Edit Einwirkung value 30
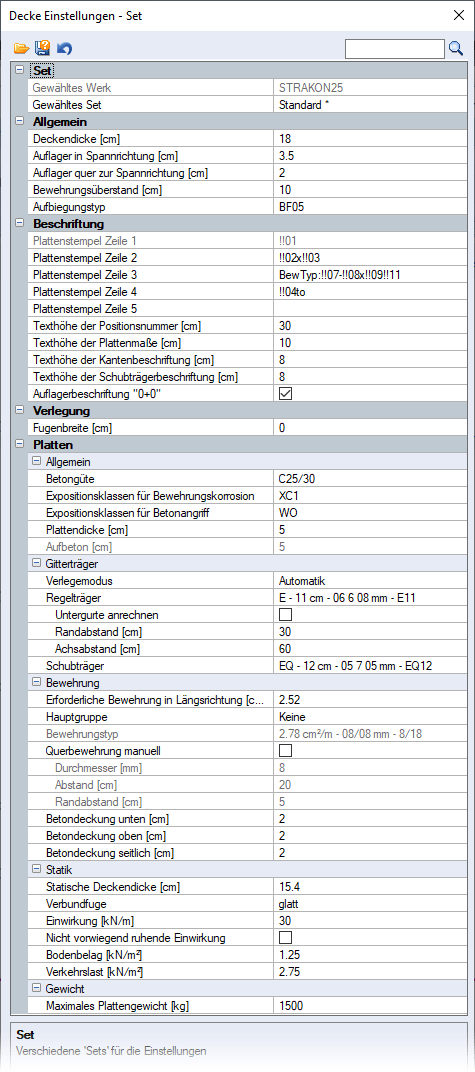The height and width of the screenshot is (1072, 475). pyautogui.click(x=368, y=920)
